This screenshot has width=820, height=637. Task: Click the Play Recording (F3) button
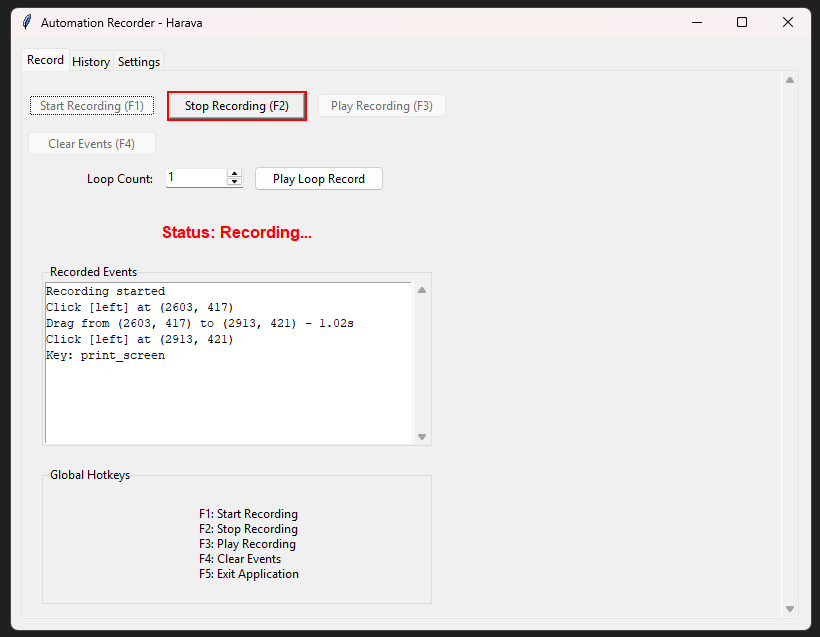point(381,105)
